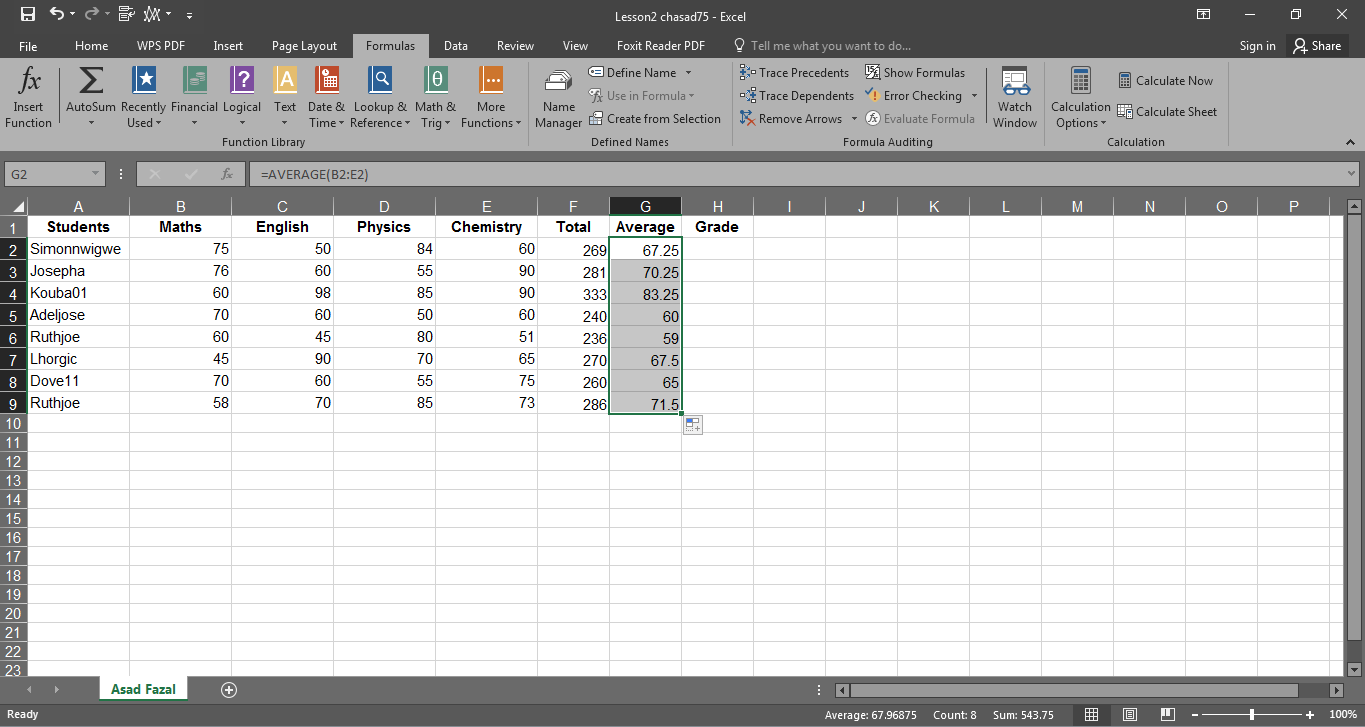Open the Lookup & Reference functions

point(380,98)
